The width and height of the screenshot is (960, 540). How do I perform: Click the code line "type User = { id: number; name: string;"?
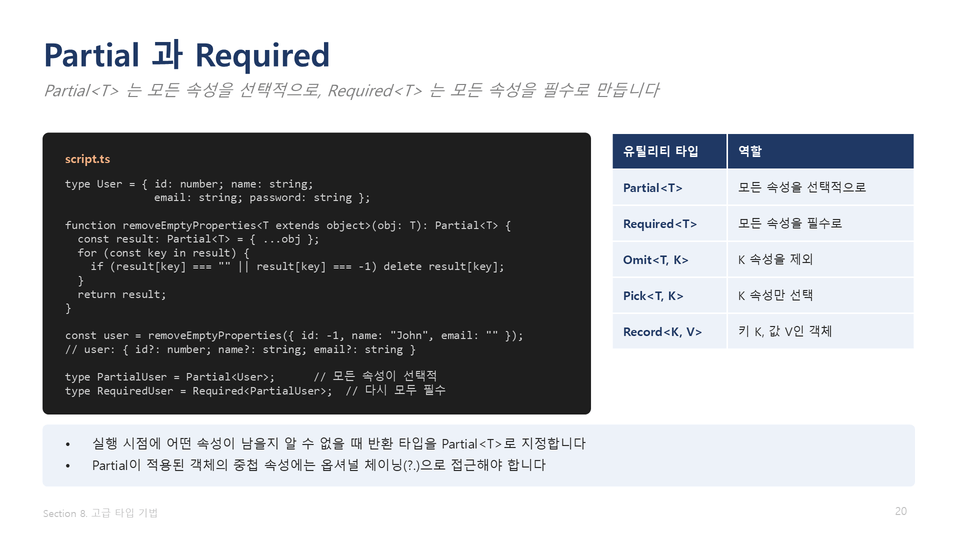189,184
